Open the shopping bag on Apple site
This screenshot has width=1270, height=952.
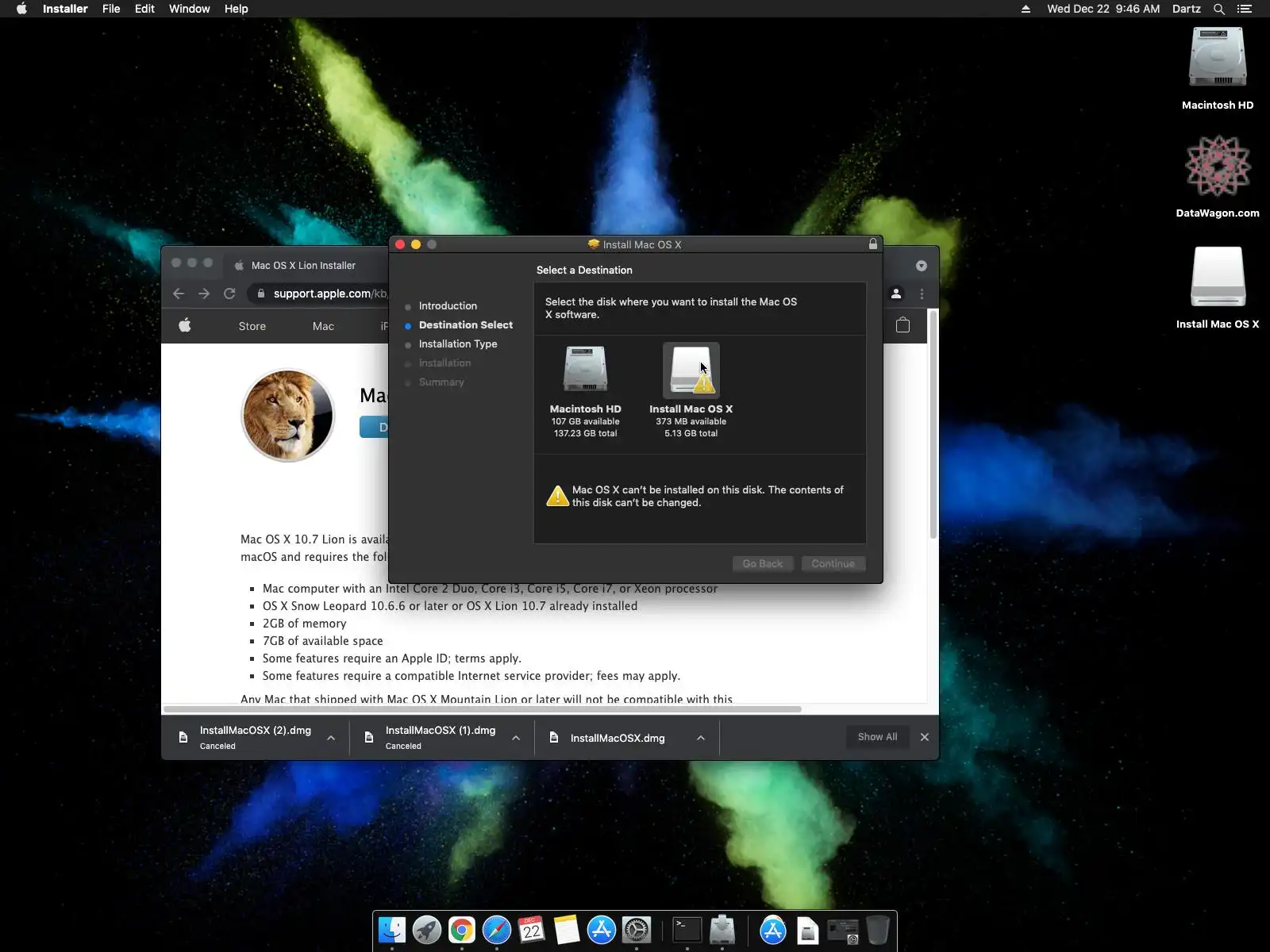click(902, 325)
